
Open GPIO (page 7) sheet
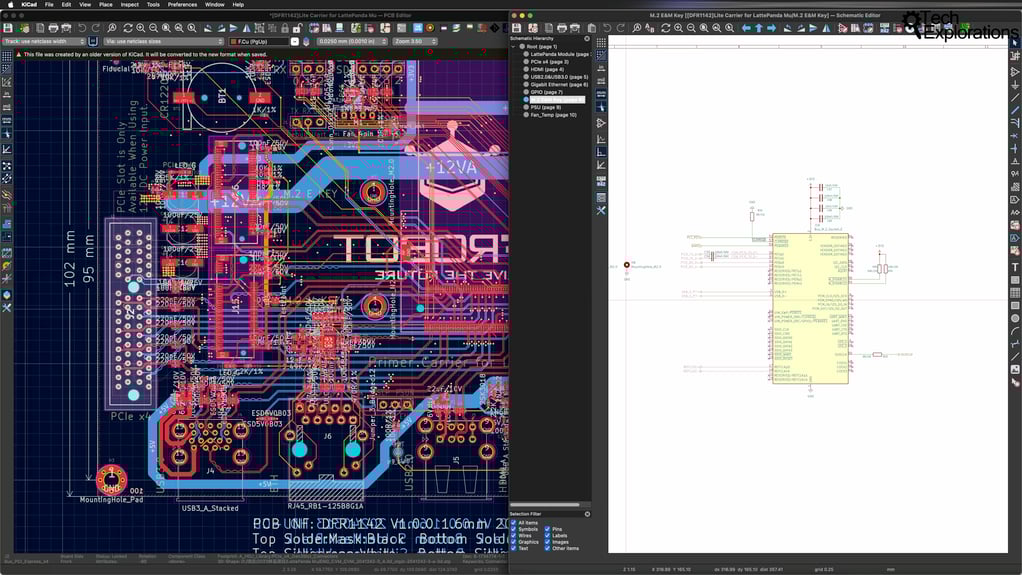pyautogui.click(x=544, y=92)
